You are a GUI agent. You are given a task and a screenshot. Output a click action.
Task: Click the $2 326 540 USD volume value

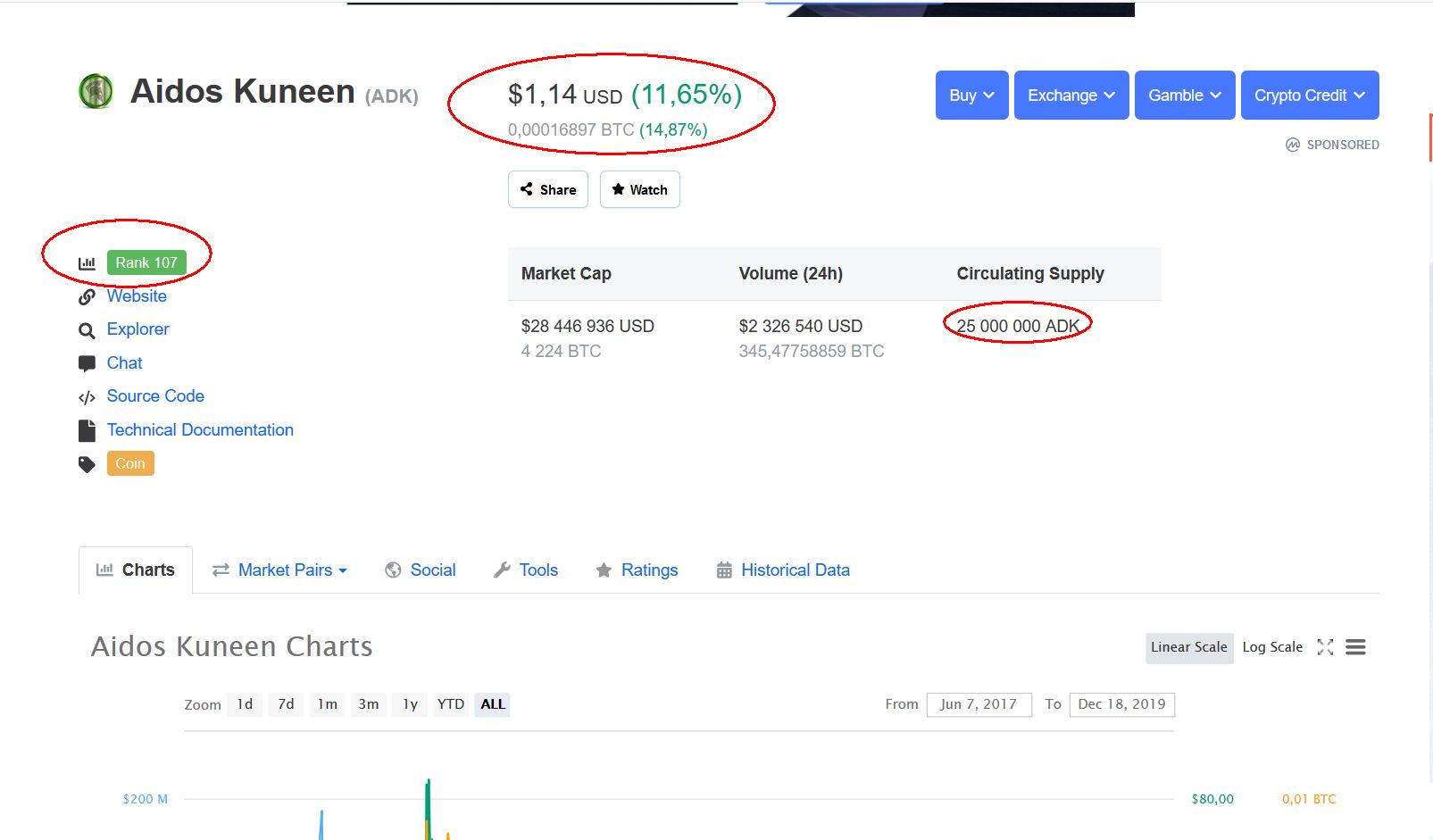click(801, 326)
